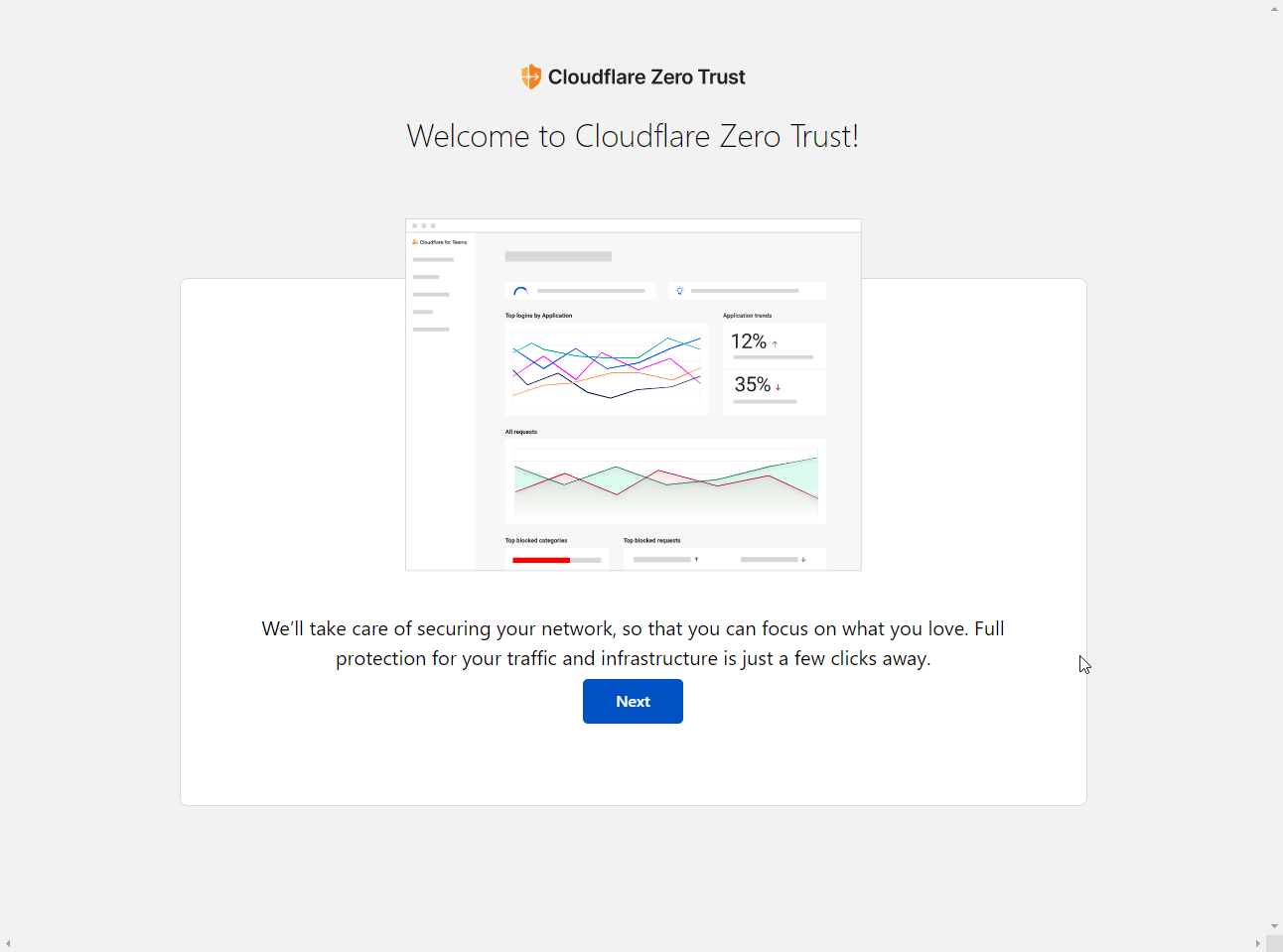Click the green up arrow beside 12%
The image size is (1283, 952).
(x=775, y=344)
